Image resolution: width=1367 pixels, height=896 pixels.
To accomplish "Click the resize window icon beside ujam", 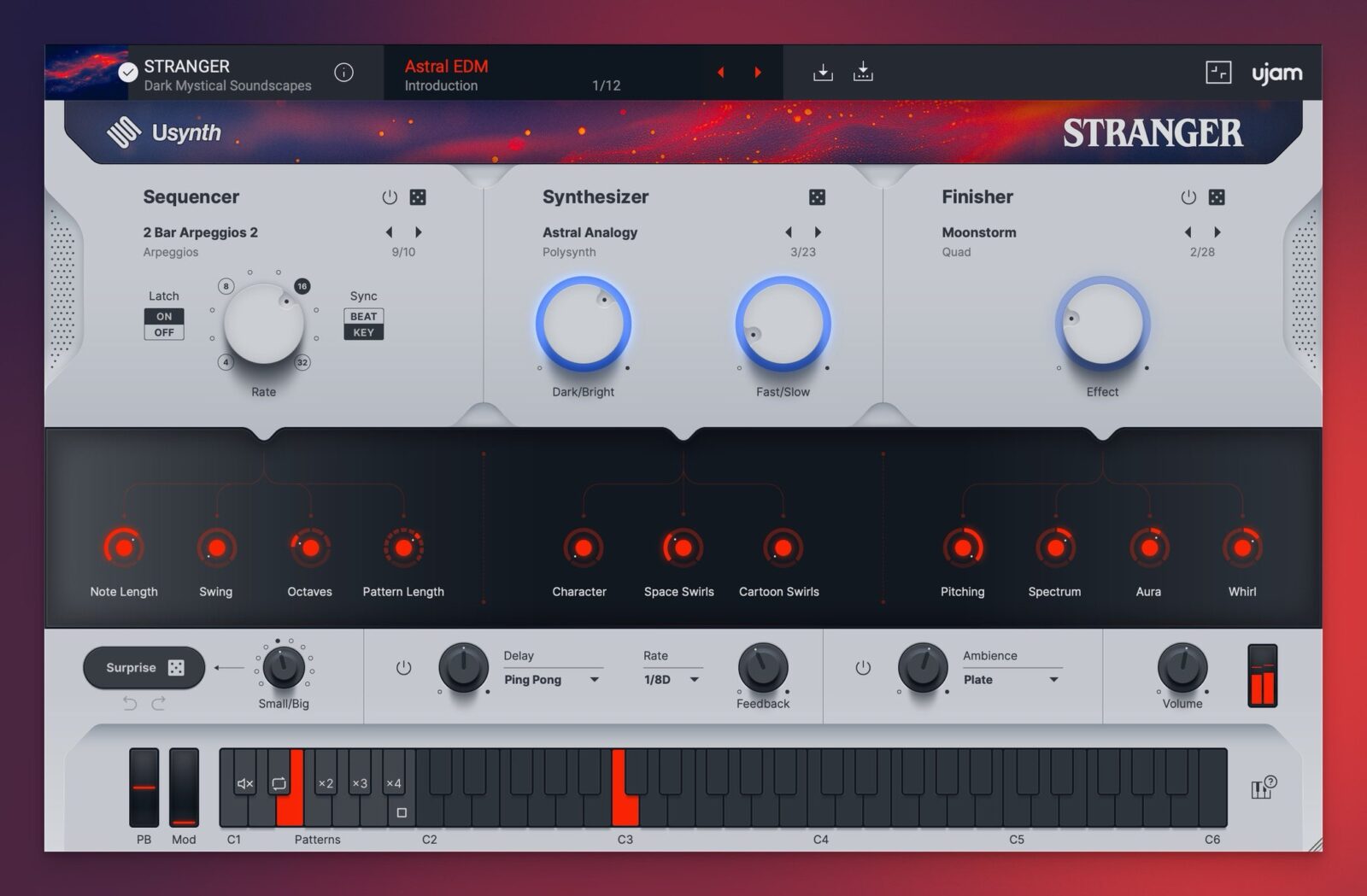I will coord(1218,73).
